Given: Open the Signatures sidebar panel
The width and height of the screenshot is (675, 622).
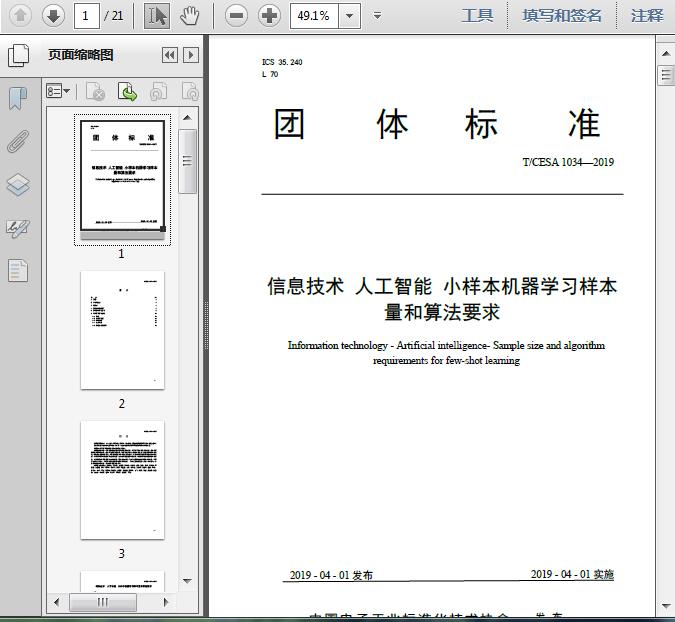Looking at the screenshot, I should coord(18,229).
